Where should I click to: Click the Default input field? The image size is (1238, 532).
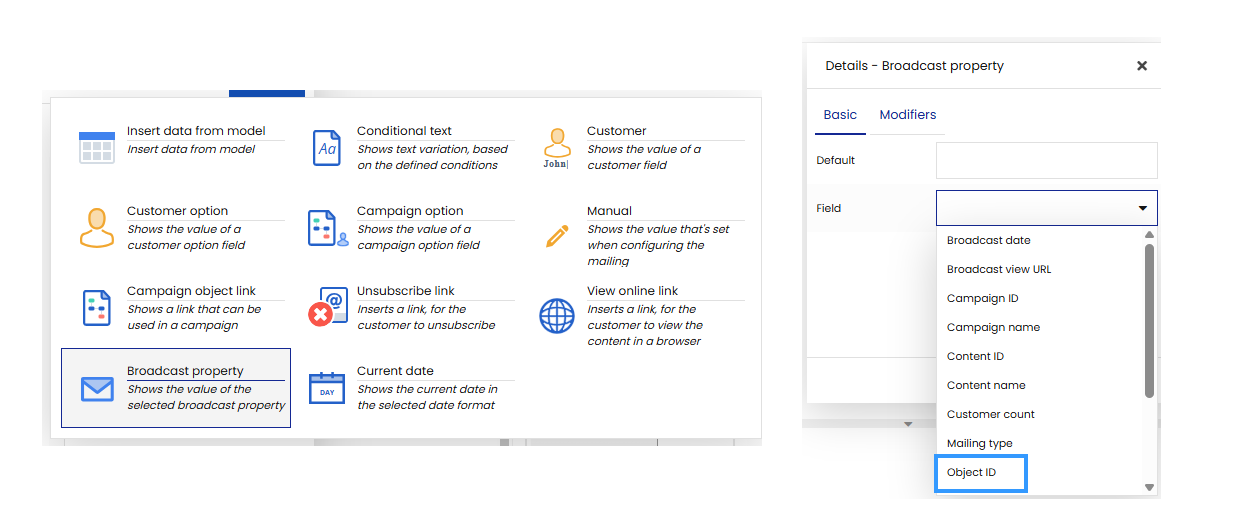(1046, 160)
